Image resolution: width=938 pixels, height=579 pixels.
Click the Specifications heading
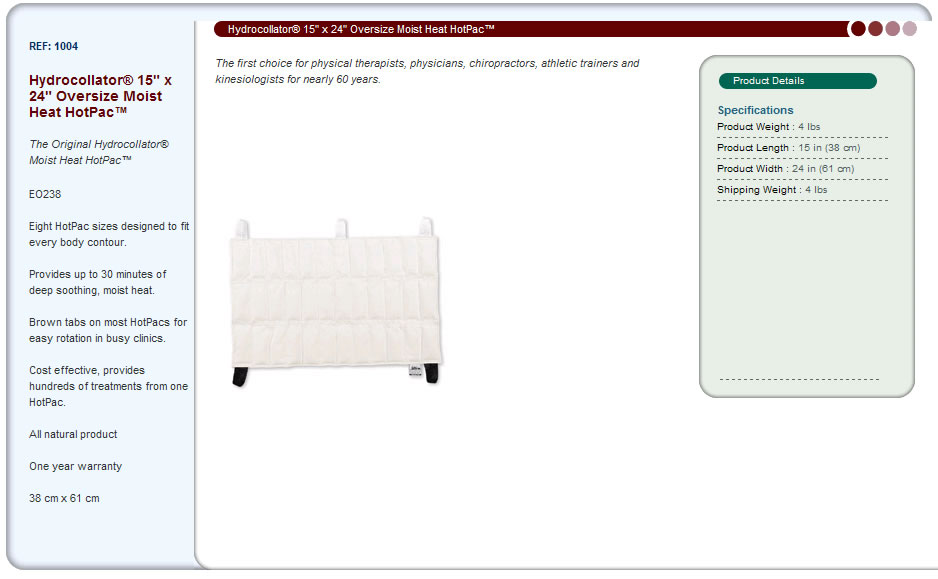point(756,110)
